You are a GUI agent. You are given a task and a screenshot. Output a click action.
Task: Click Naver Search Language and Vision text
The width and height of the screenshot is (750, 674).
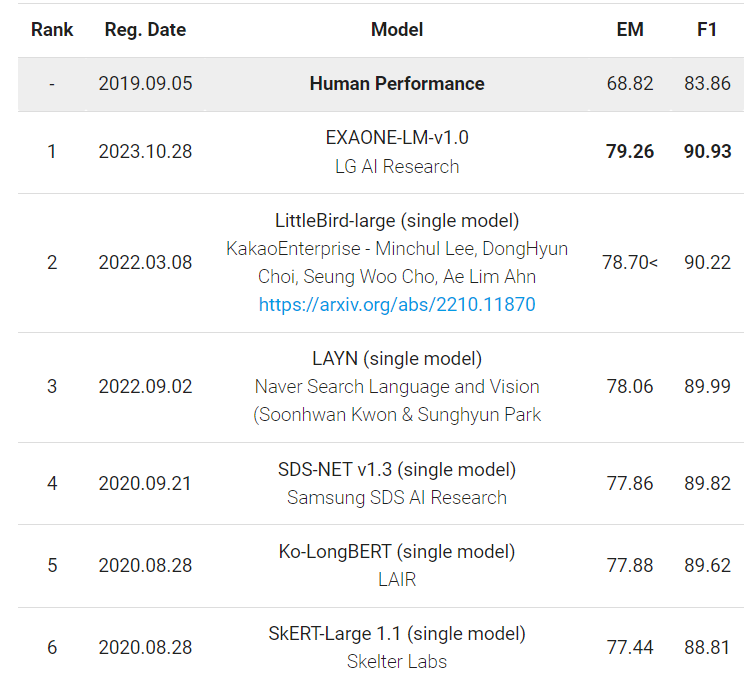tap(397, 387)
